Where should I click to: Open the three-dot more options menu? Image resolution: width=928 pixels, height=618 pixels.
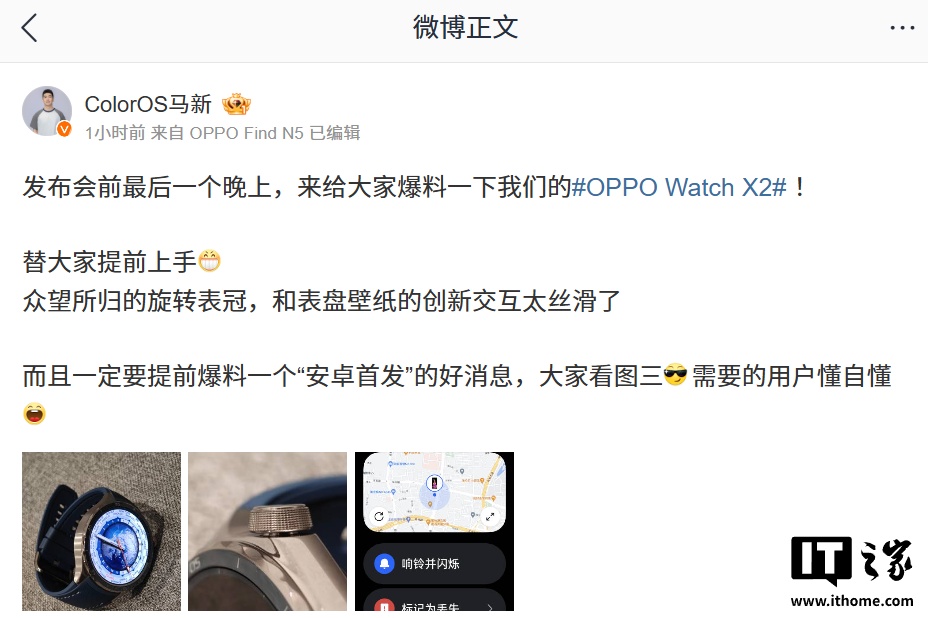pyautogui.click(x=902, y=28)
